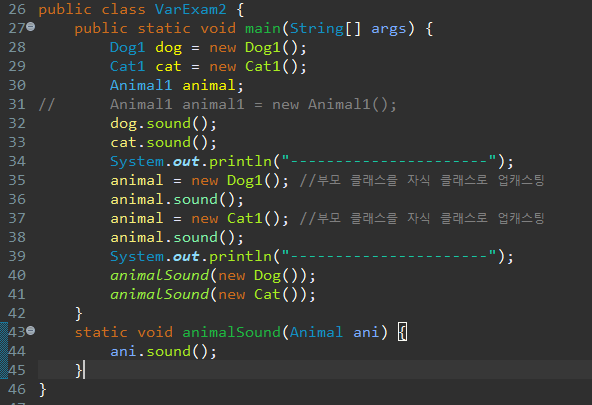This screenshot has width=592, height=405.
Task: Click 'animalSound(new Dog());' call
Action: [213, 276]
